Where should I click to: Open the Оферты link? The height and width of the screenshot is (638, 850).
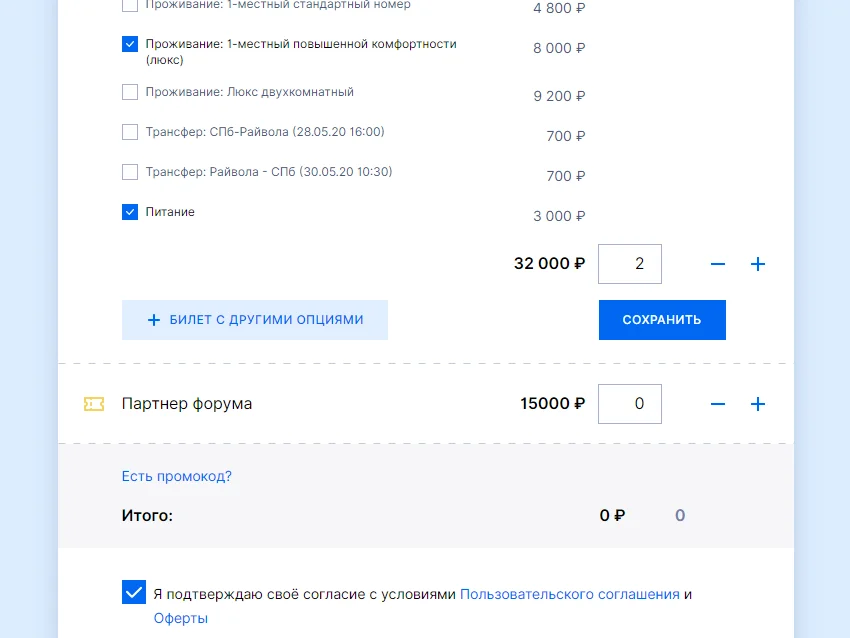pyautogui.click(x=180, y=617)
